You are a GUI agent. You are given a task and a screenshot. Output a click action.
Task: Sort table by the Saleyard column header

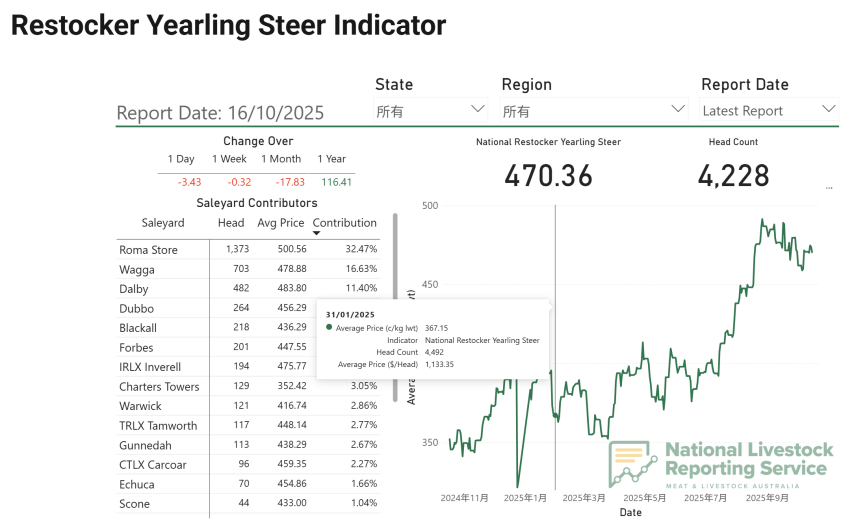(163, 223)
